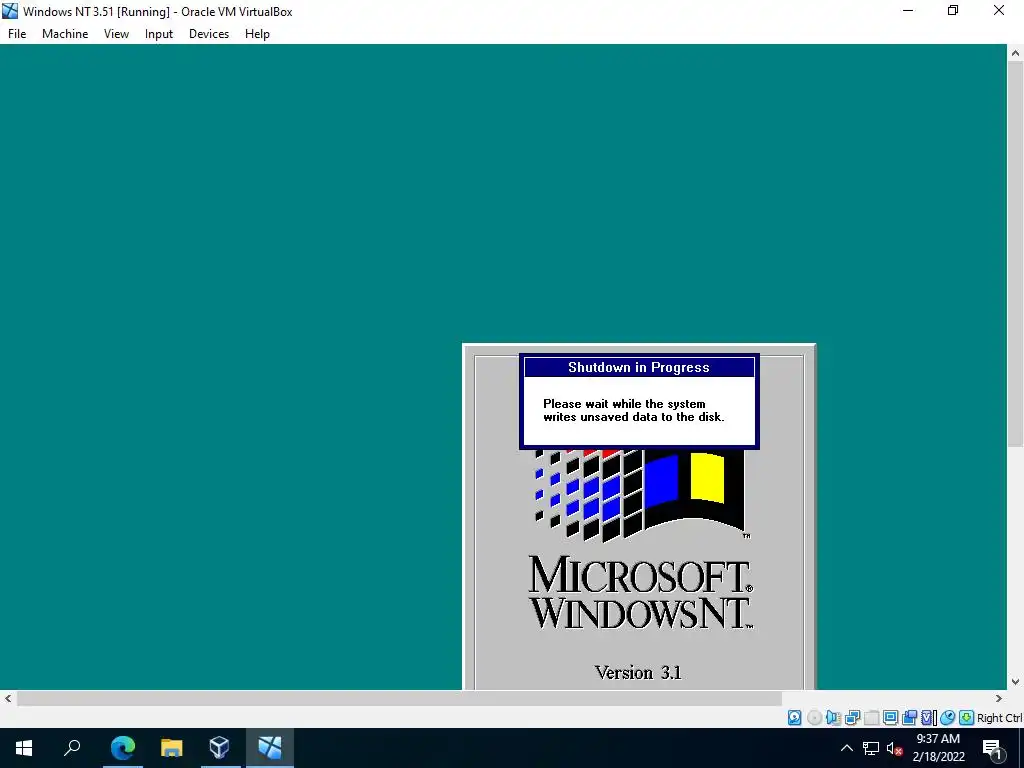Viewport: 1024px width, 768px height.
Task: Click the vertical scrollbar down arrow
Action: [x=1015, y=681]
